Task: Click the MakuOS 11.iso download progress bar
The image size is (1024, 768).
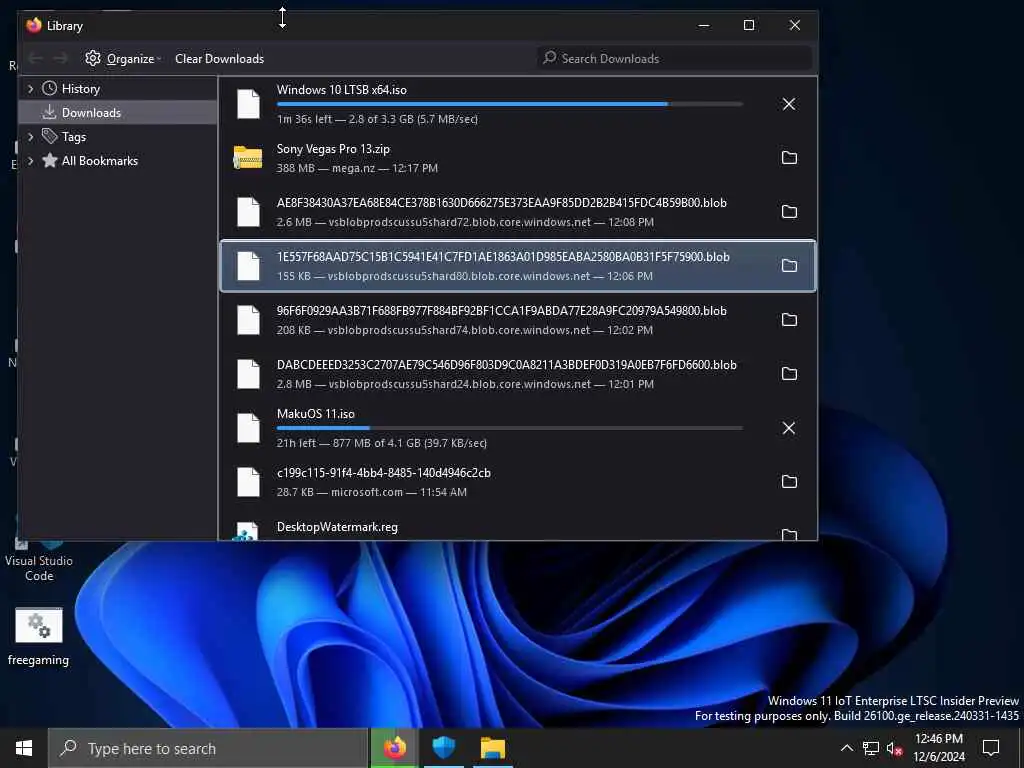Action: click(509, 428)
